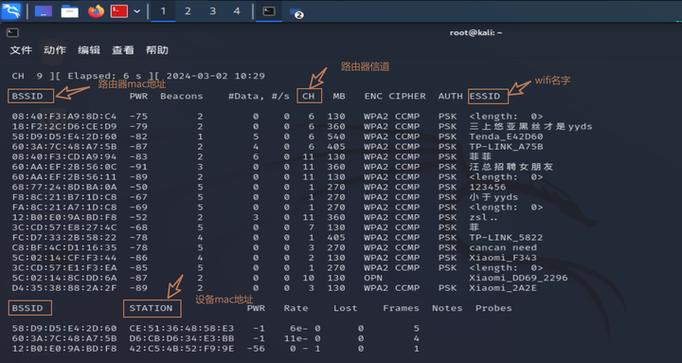Launch the red terminal emulator icon

119,11
